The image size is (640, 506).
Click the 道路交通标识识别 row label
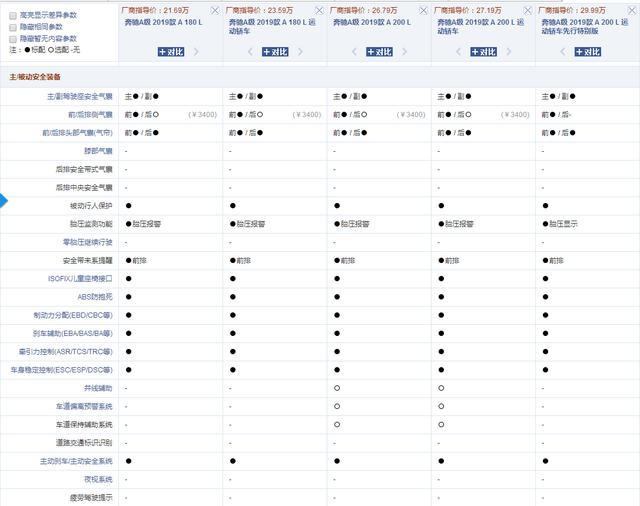point(84,443)
